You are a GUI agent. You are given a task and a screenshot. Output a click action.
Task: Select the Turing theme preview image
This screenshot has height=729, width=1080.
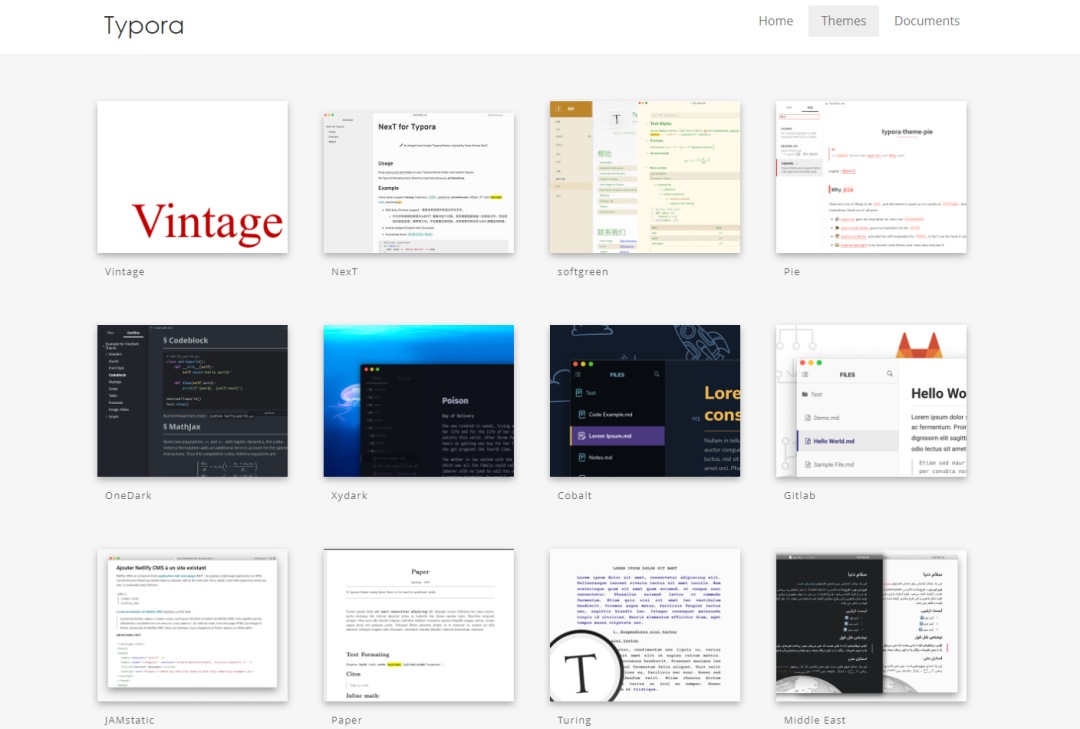coord(644,625)
